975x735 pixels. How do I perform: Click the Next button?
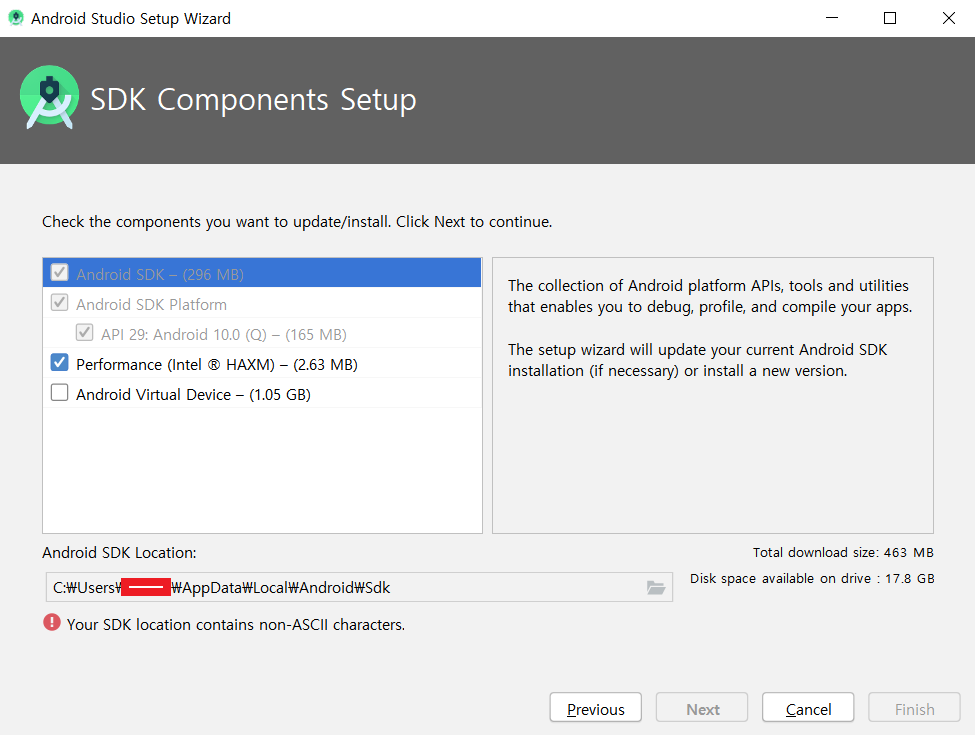pyautogui.click(x=702, y=708)
